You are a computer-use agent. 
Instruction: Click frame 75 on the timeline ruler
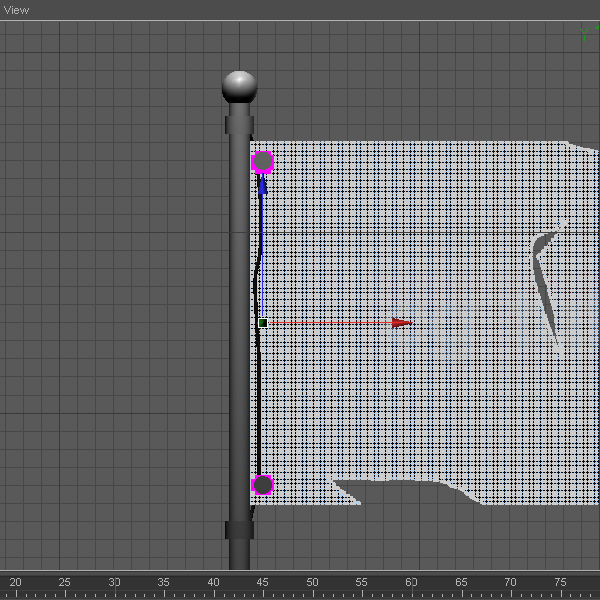(560, 582)
